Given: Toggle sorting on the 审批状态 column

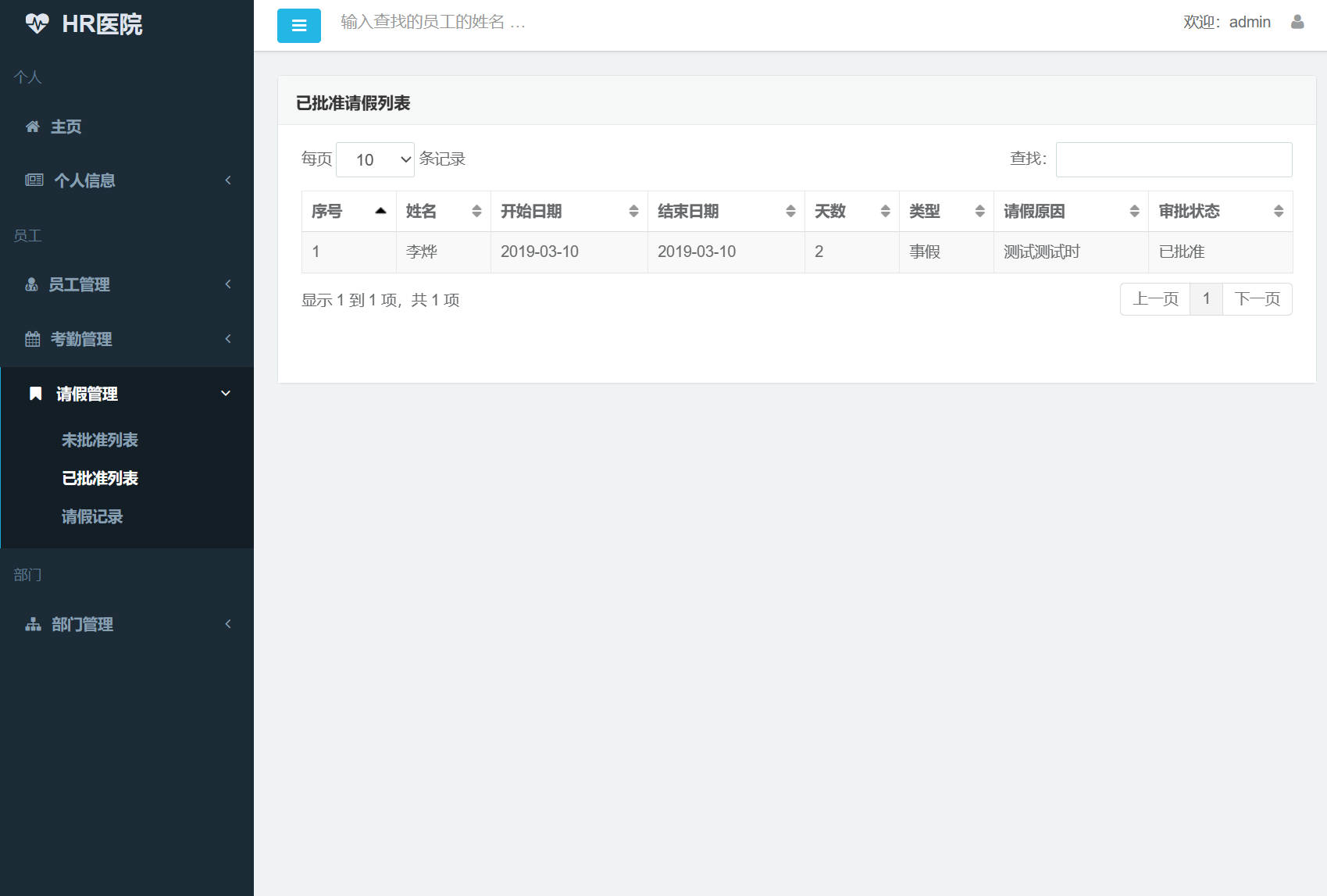Looking at the screenshot, I should tap(1279, 210).
